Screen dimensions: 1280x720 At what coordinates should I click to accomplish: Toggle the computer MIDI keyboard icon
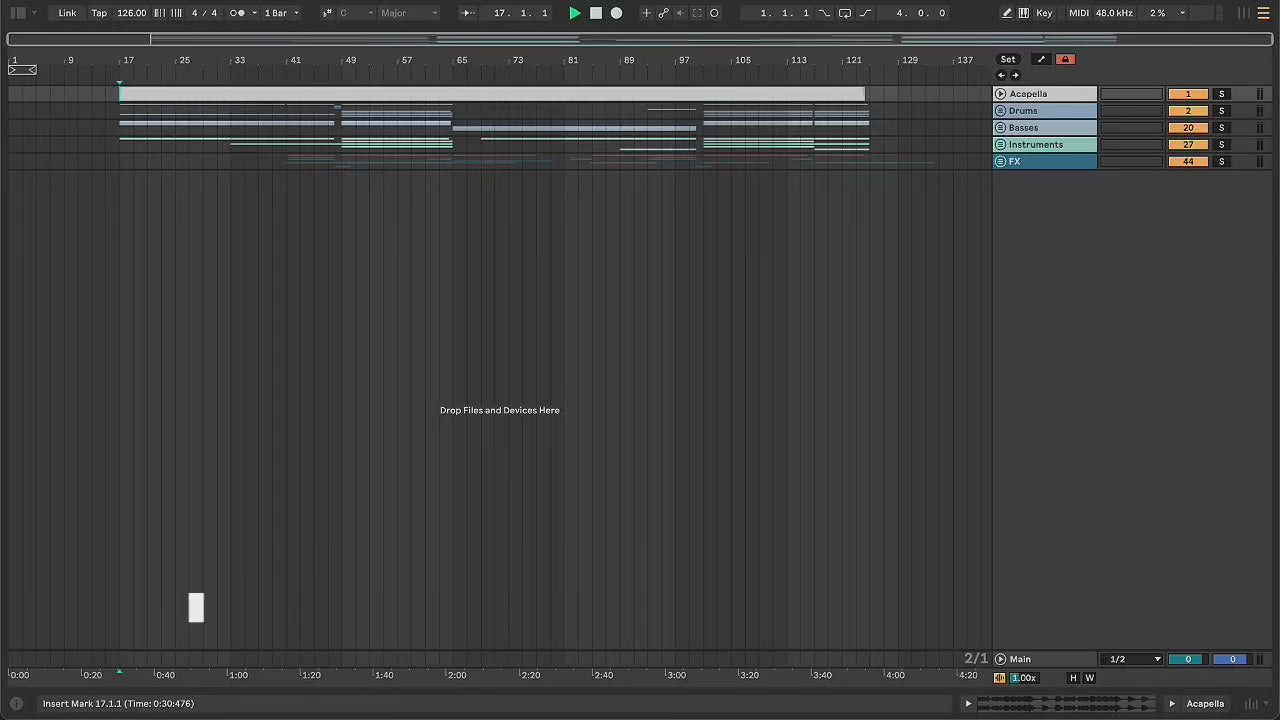1023,13
